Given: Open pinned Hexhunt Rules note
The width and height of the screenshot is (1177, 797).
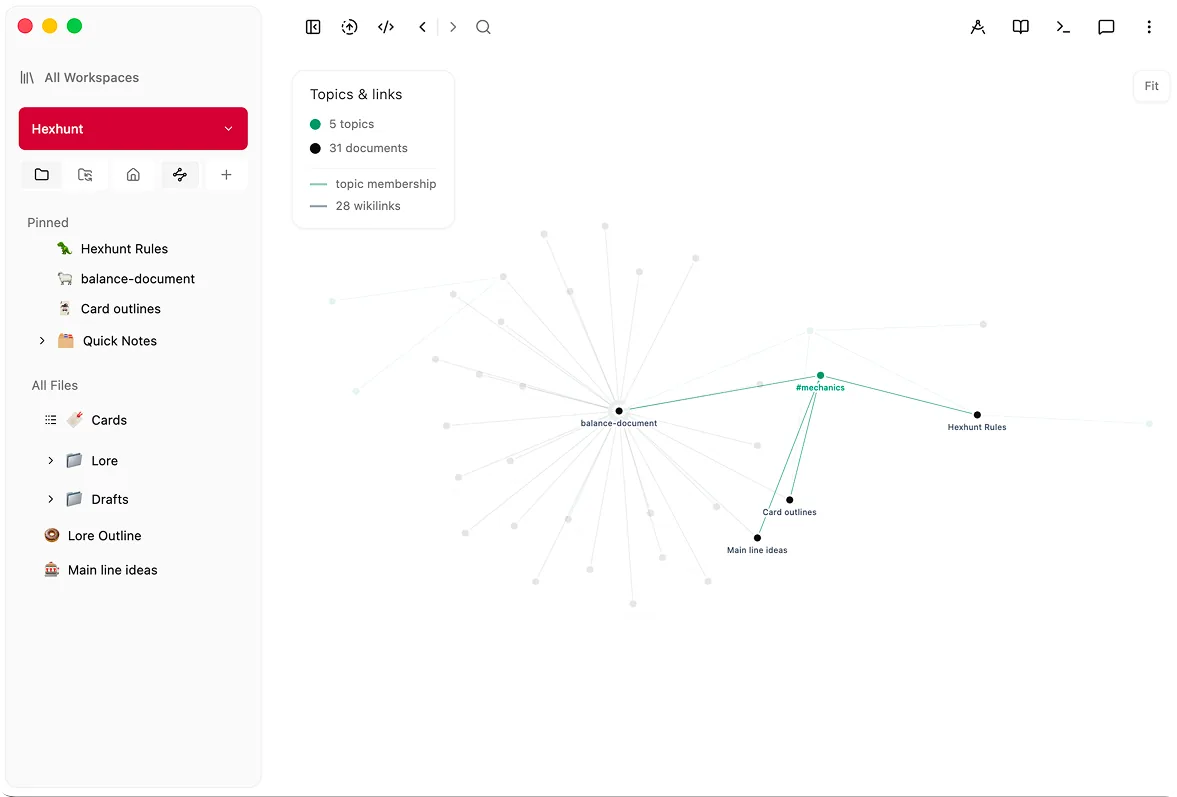Looking at the screenshot, I should 124,248.
